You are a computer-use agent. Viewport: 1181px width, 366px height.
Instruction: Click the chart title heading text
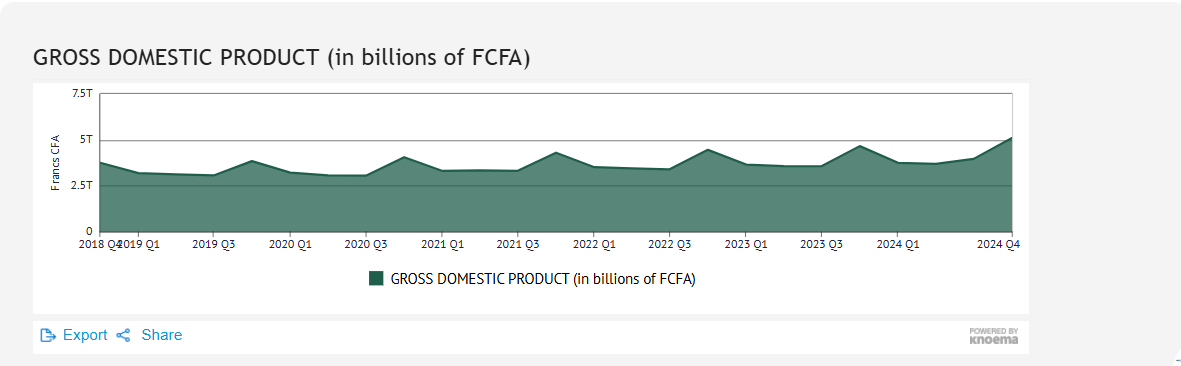click(x=282, y=58)
